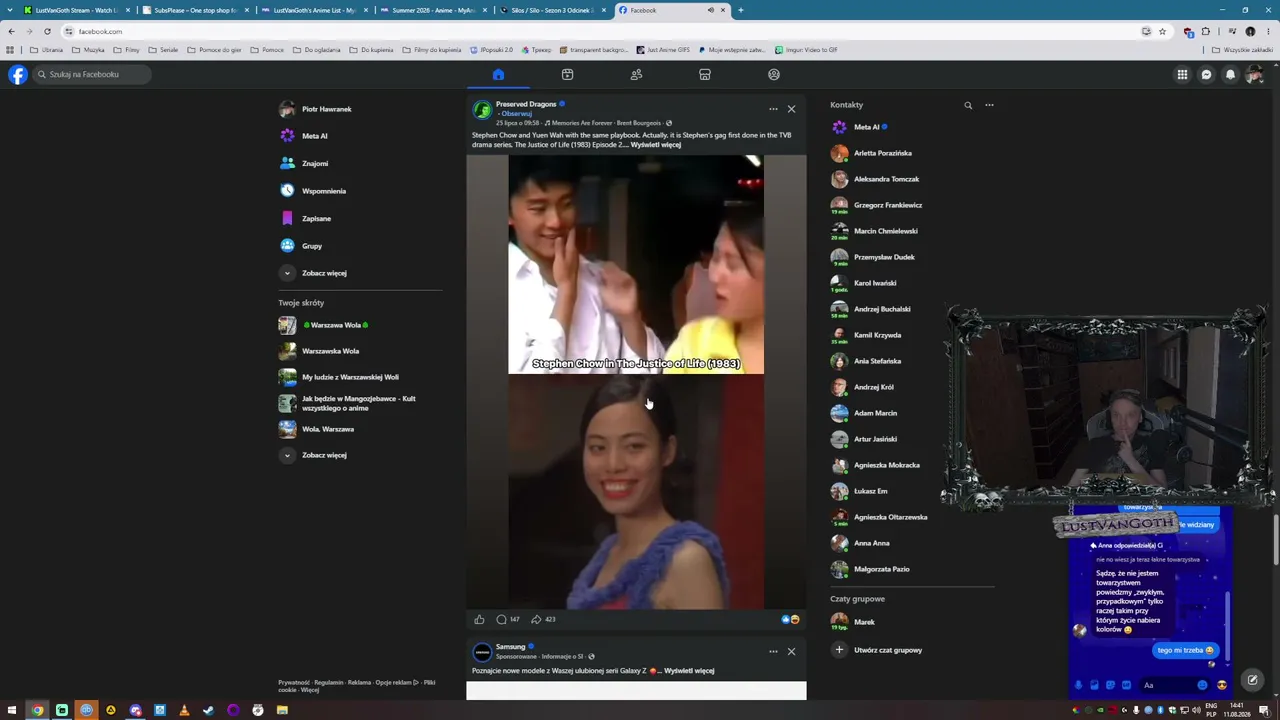Image resolution: width=1280 pixels, height=720 pixels.
Task: Open the notifications bell
Action: 1230,74
